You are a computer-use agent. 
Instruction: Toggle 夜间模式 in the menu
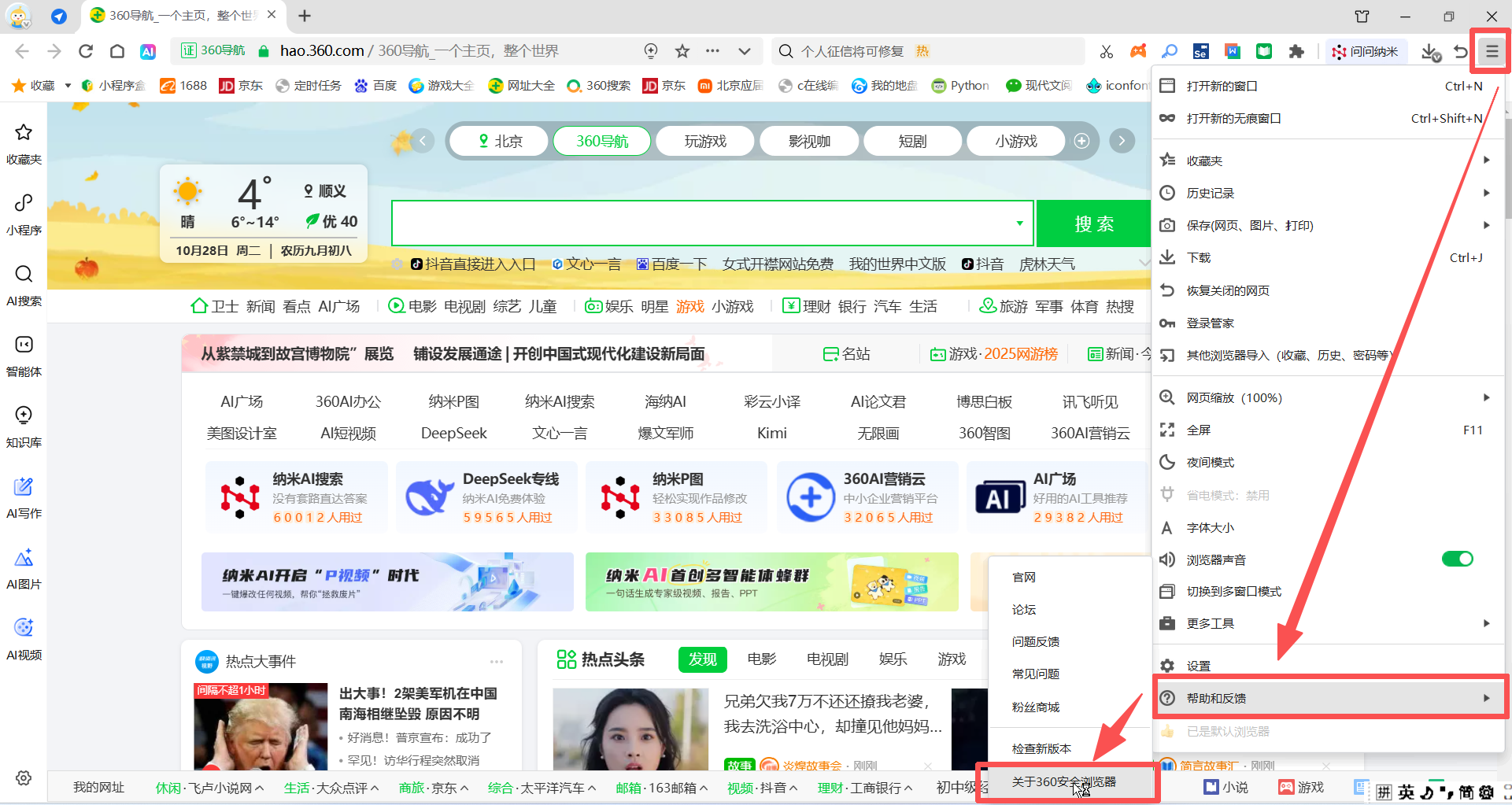1209,462
